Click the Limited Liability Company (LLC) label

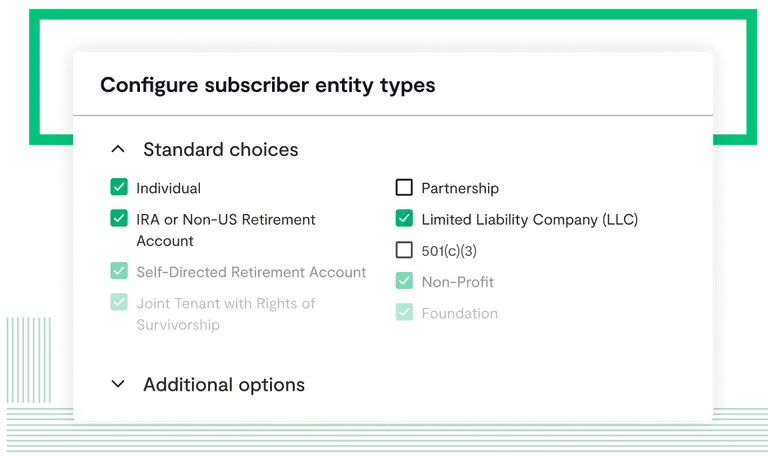tap(529, 219)
